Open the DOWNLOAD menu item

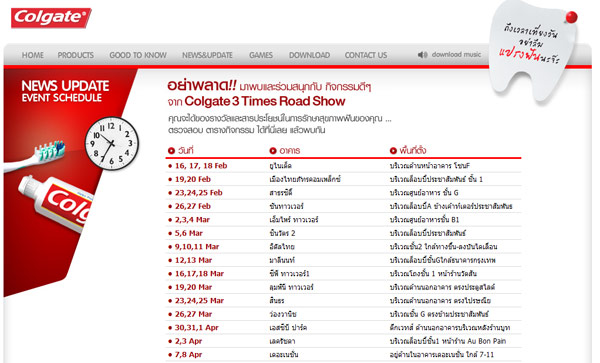(309, 55)
